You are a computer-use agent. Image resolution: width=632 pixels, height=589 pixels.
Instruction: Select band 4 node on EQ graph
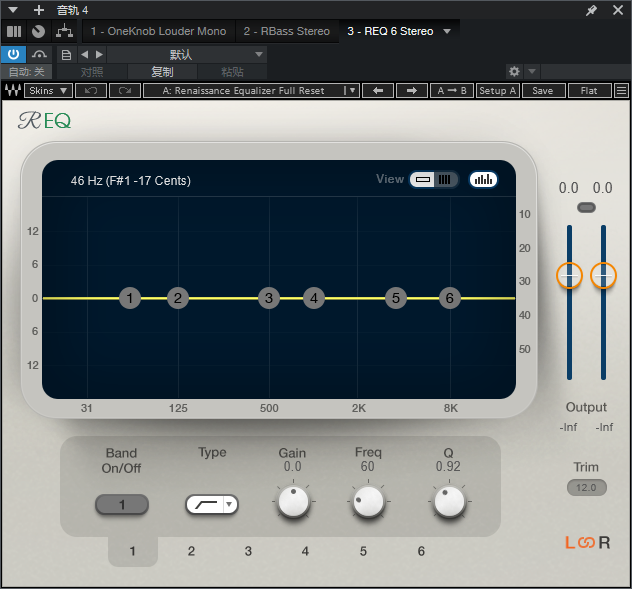click(x=314, y=298)
